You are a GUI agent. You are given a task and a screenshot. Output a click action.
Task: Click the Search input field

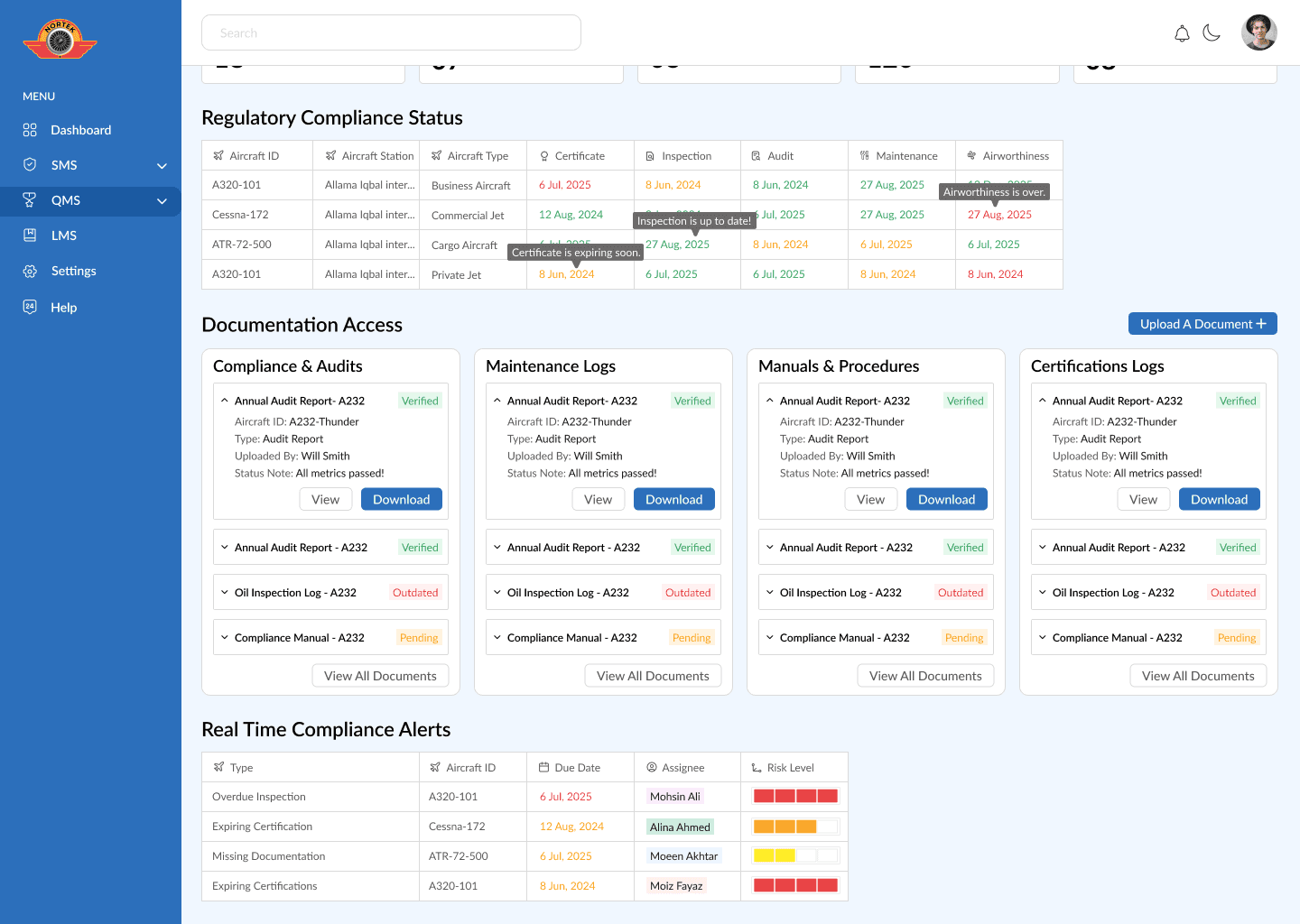click(x=391, y=32)
